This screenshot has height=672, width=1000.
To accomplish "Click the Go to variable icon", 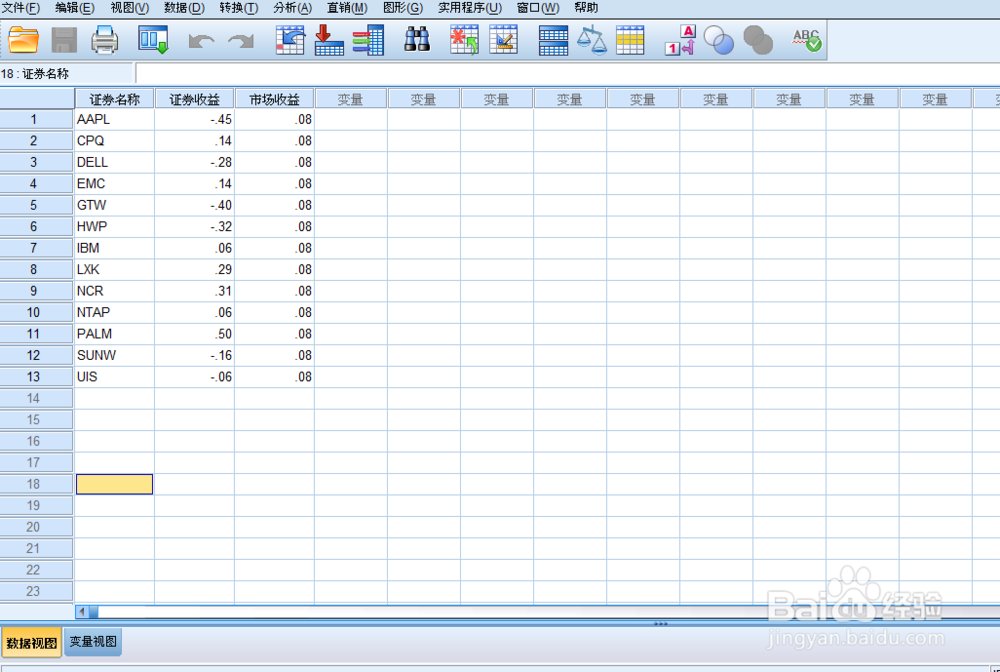I will (x=329, y=40).
